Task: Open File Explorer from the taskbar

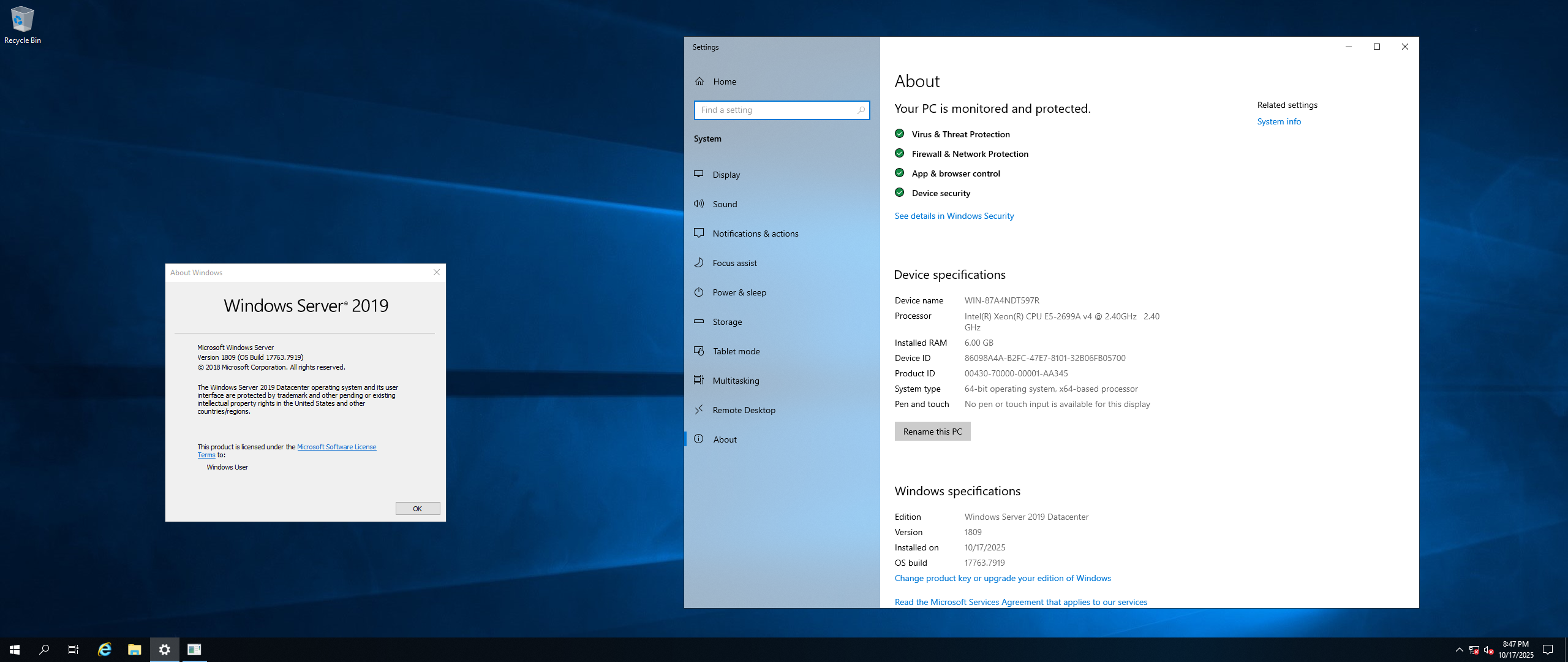Action: (x=134, y=650)
